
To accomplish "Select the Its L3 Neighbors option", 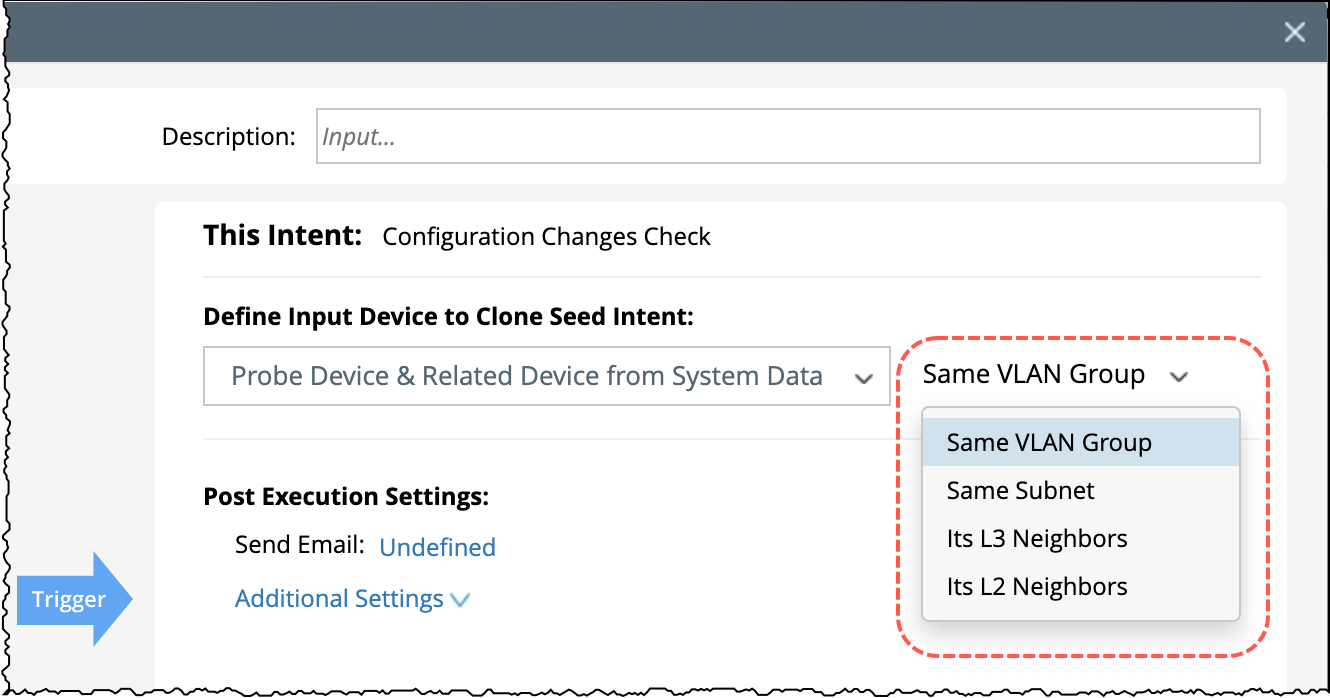I will click(x=1037, y=538).
